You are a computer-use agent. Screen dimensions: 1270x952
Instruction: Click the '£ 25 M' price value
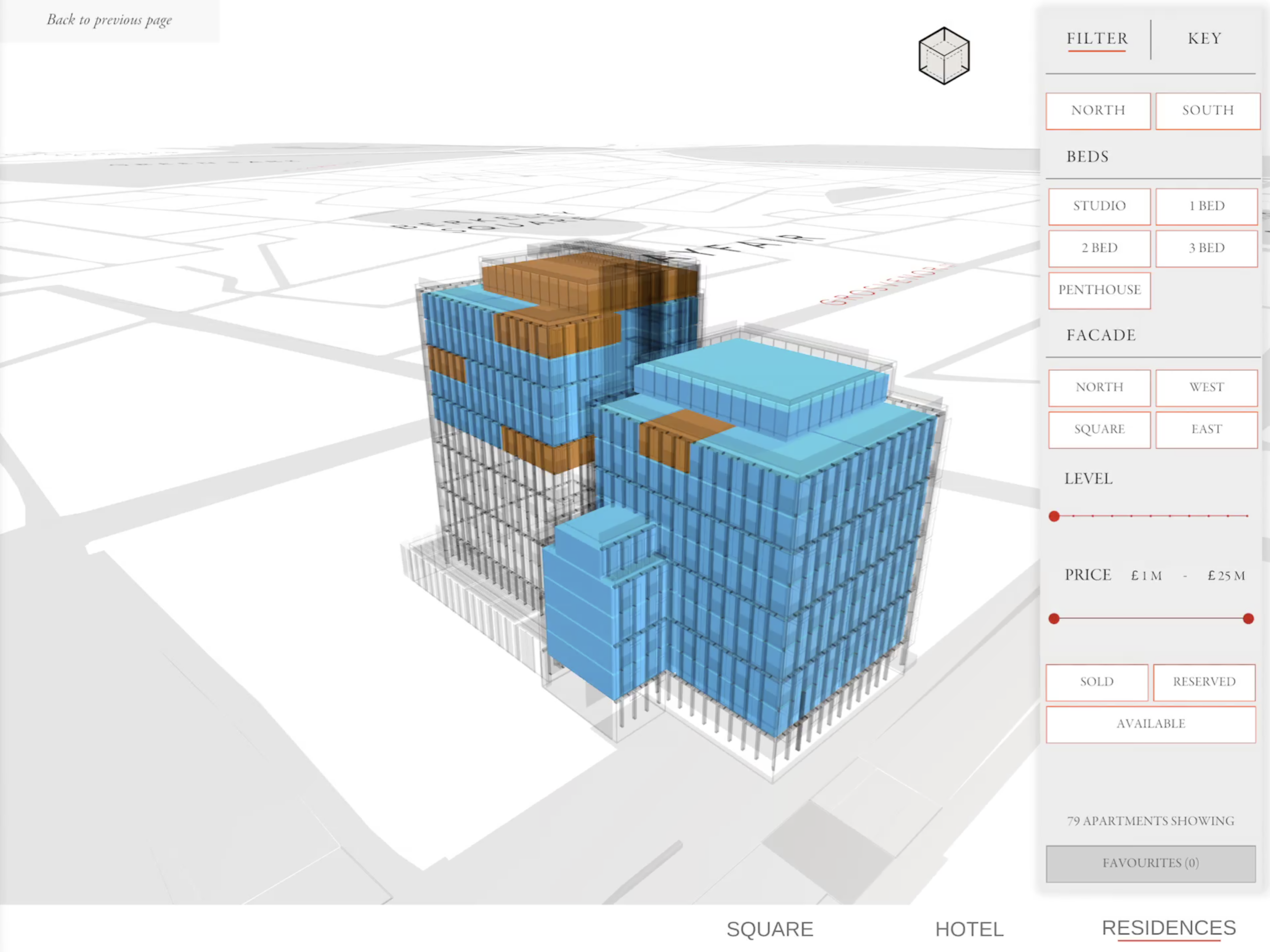[x=1226, y=576]
